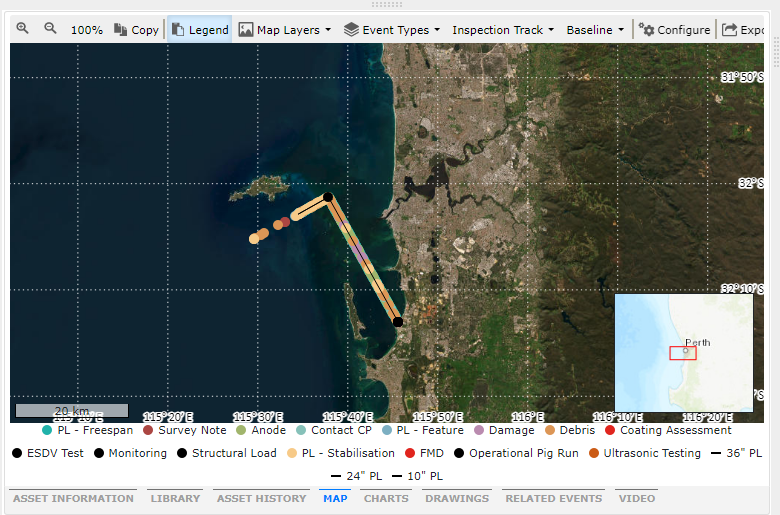Open the Drawings tab

click(x=457, y=498)
